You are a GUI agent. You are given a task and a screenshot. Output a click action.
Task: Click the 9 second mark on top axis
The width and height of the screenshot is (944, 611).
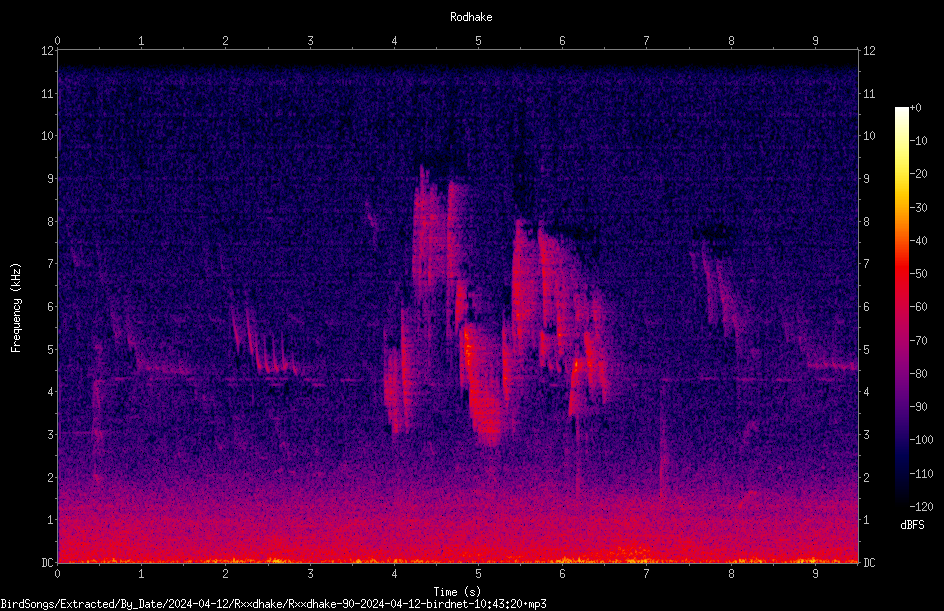[815, 40]
